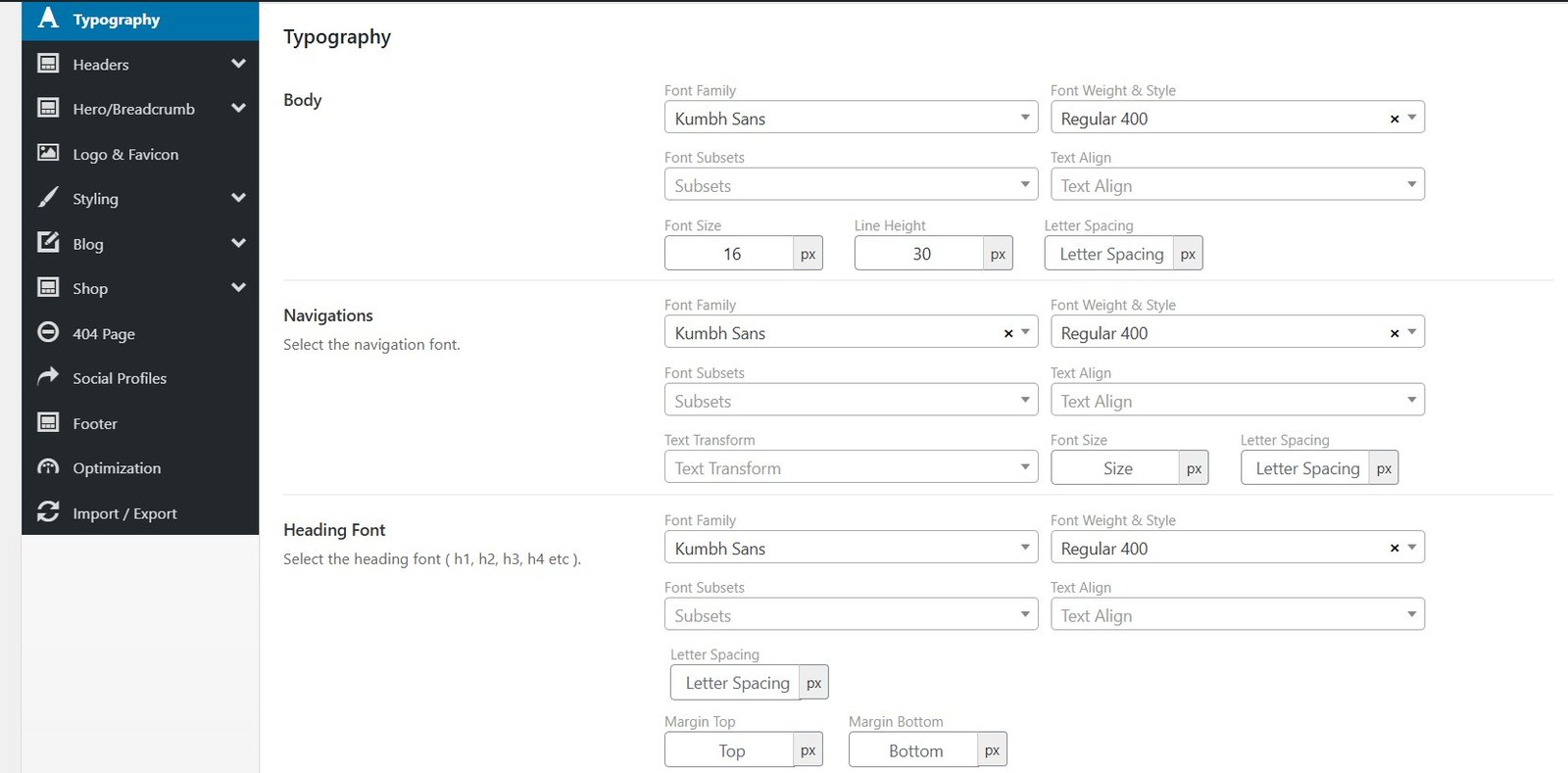Click the Heading Margin Top input field

pos(730,750)
